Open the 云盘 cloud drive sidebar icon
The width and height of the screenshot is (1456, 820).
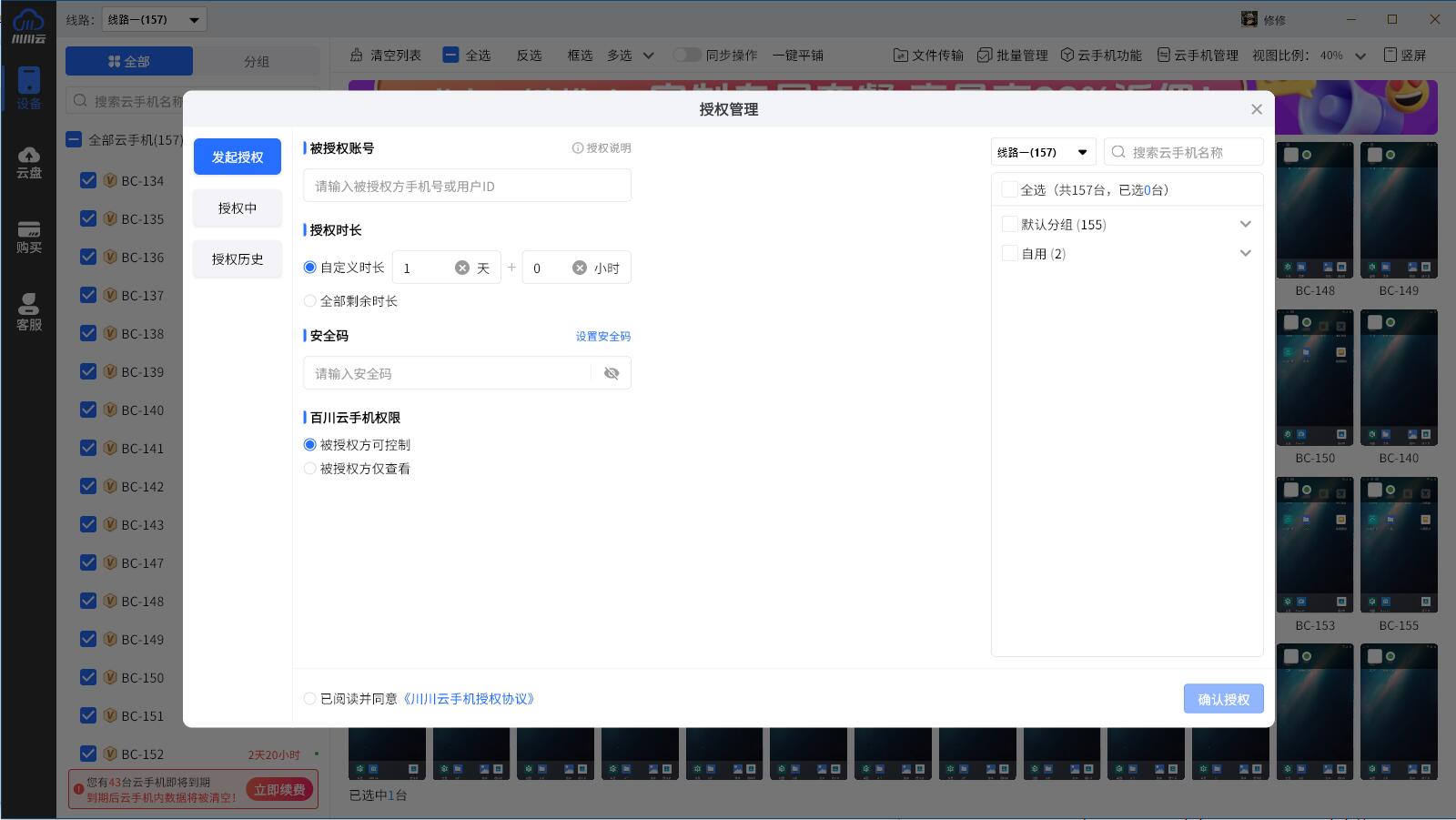(x=28, y=162)
